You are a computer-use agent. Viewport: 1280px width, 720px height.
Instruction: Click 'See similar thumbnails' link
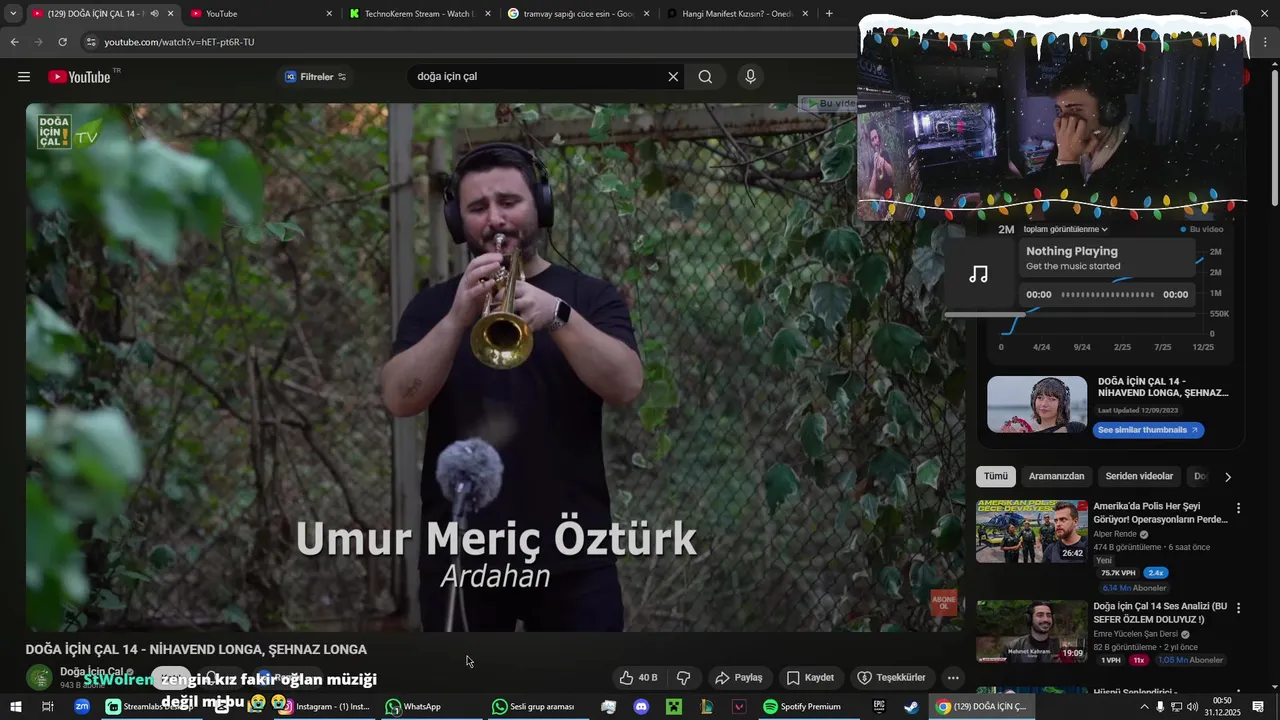coord(1147,430)
